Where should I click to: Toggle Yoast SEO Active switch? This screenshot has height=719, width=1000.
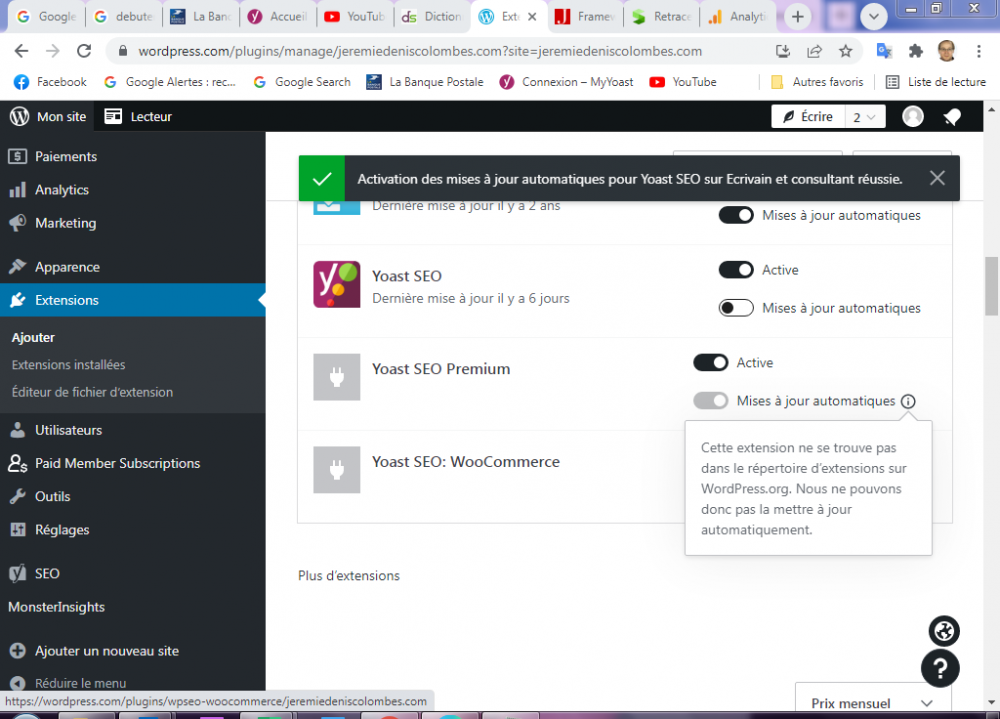[736, 270]
